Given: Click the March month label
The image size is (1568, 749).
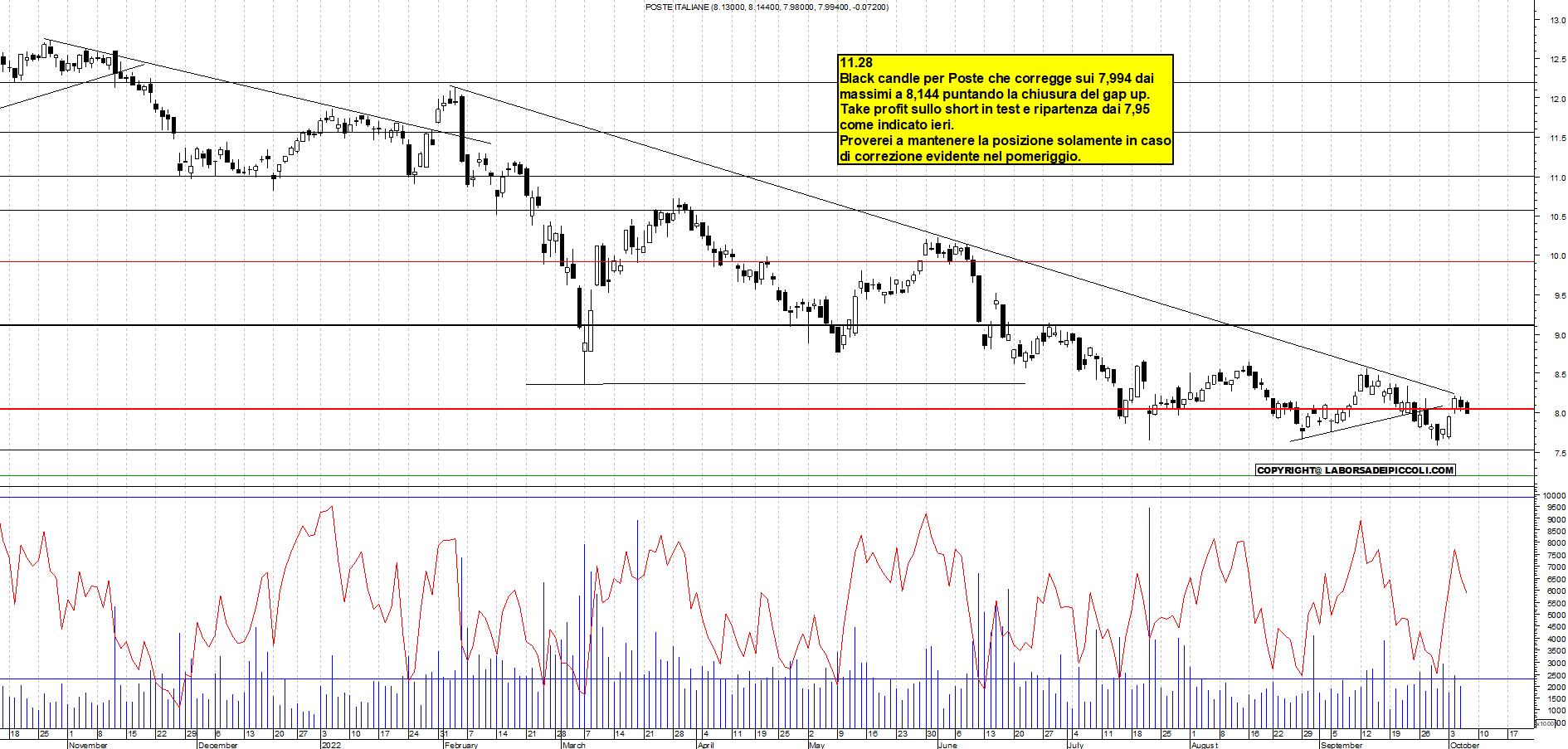Looking at the screenshot, I should 574,745.
